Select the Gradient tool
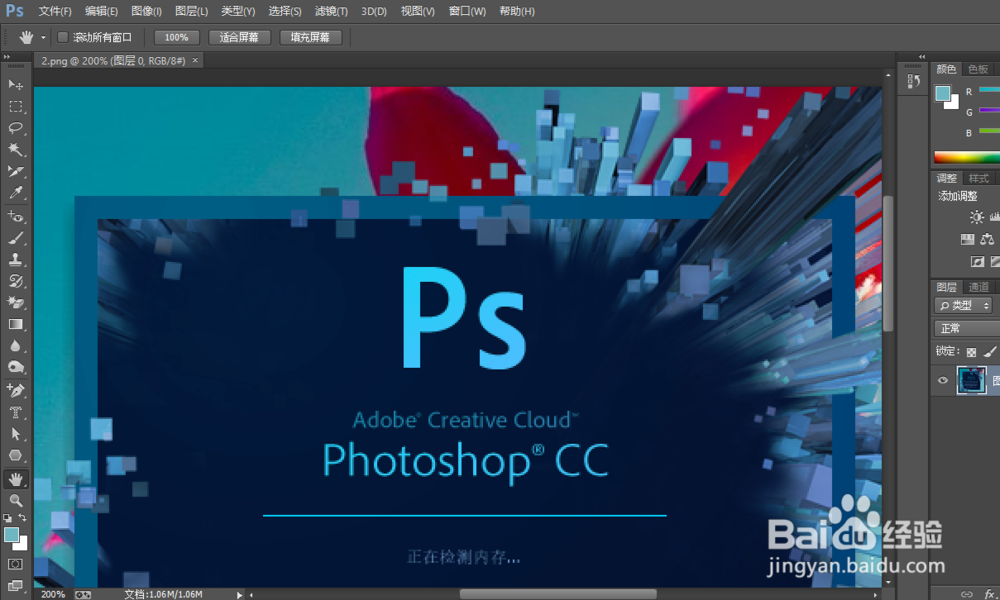The width and height of the screenshot is (1000, 600). (x=16, y=325)
